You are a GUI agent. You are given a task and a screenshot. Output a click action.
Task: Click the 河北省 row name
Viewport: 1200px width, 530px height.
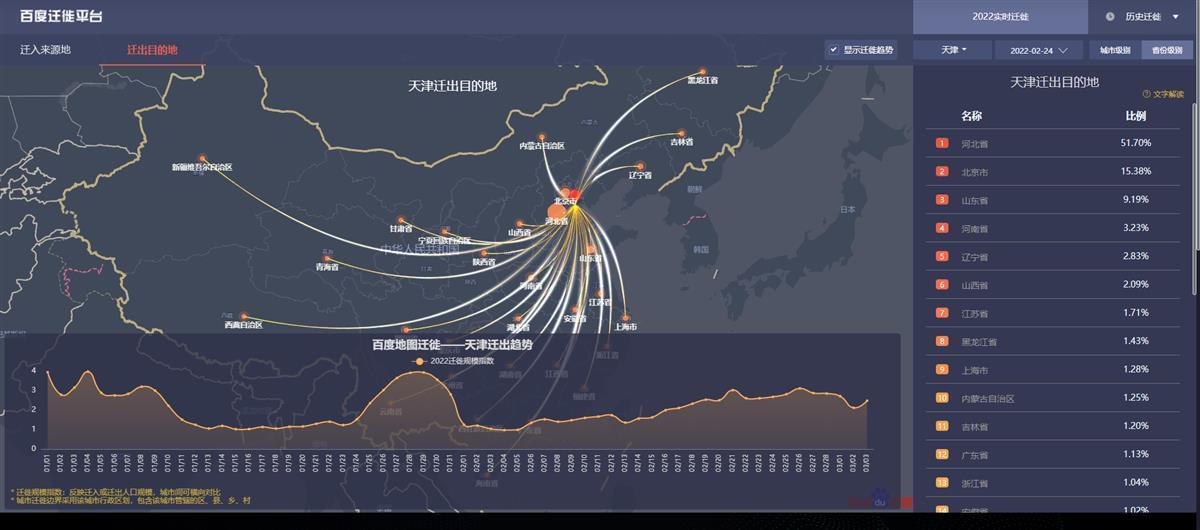(x=975, y=144)
